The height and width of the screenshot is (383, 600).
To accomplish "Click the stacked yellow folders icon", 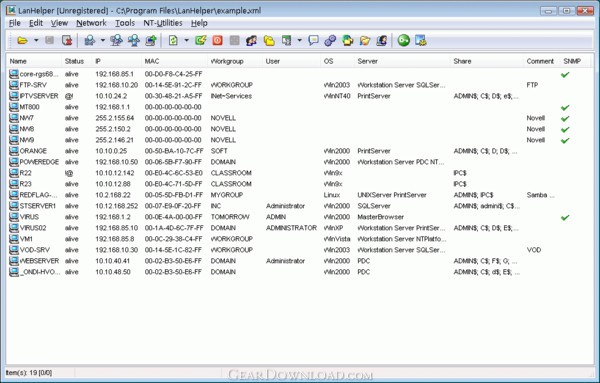I will 269,40.
